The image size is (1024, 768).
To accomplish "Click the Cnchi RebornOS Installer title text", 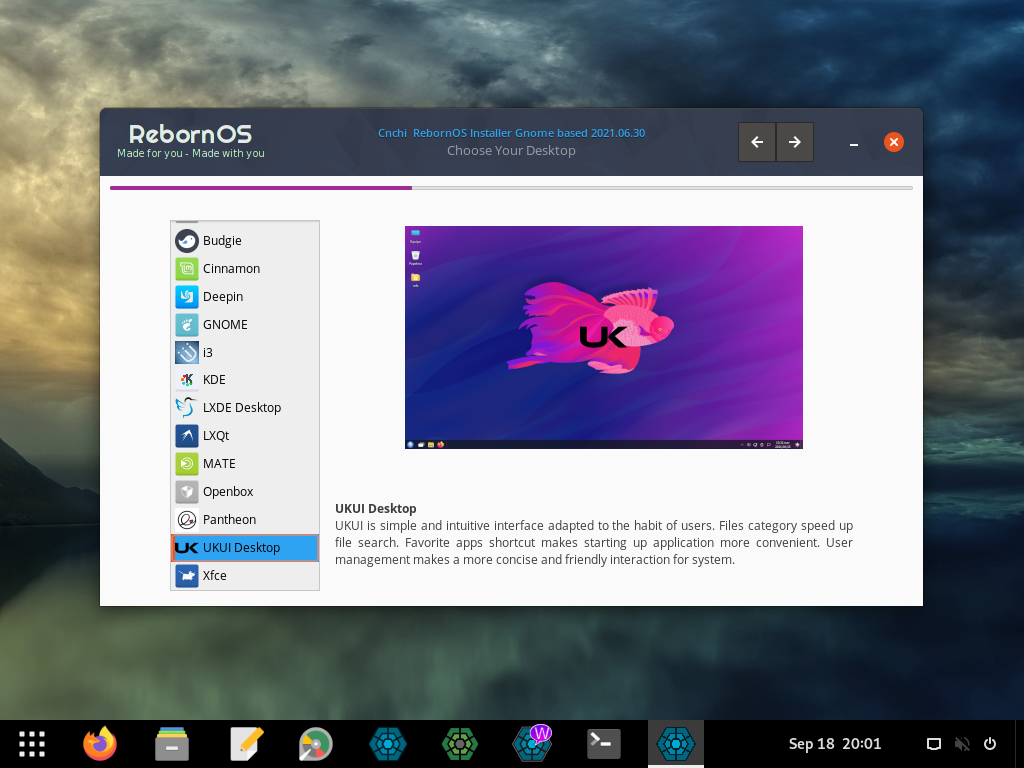I will click(x=511, y=133).
